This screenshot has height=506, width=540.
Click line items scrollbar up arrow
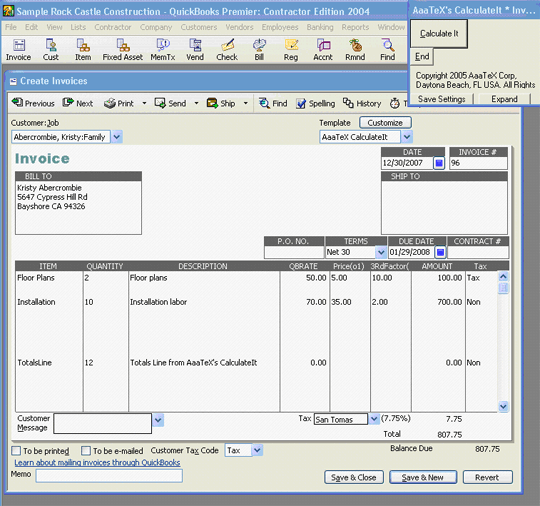(503, 277)
